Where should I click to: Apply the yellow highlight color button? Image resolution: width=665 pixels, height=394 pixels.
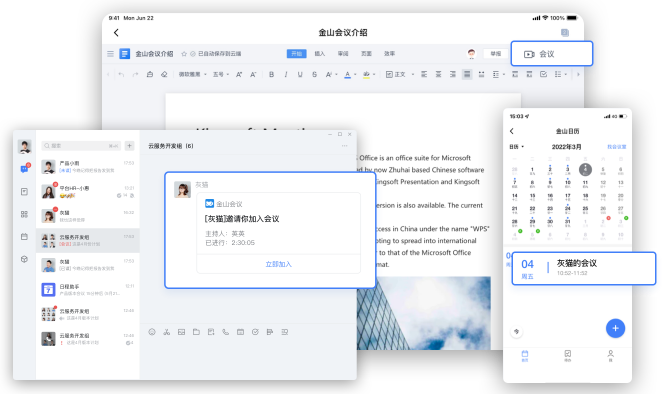pos(366,75)
